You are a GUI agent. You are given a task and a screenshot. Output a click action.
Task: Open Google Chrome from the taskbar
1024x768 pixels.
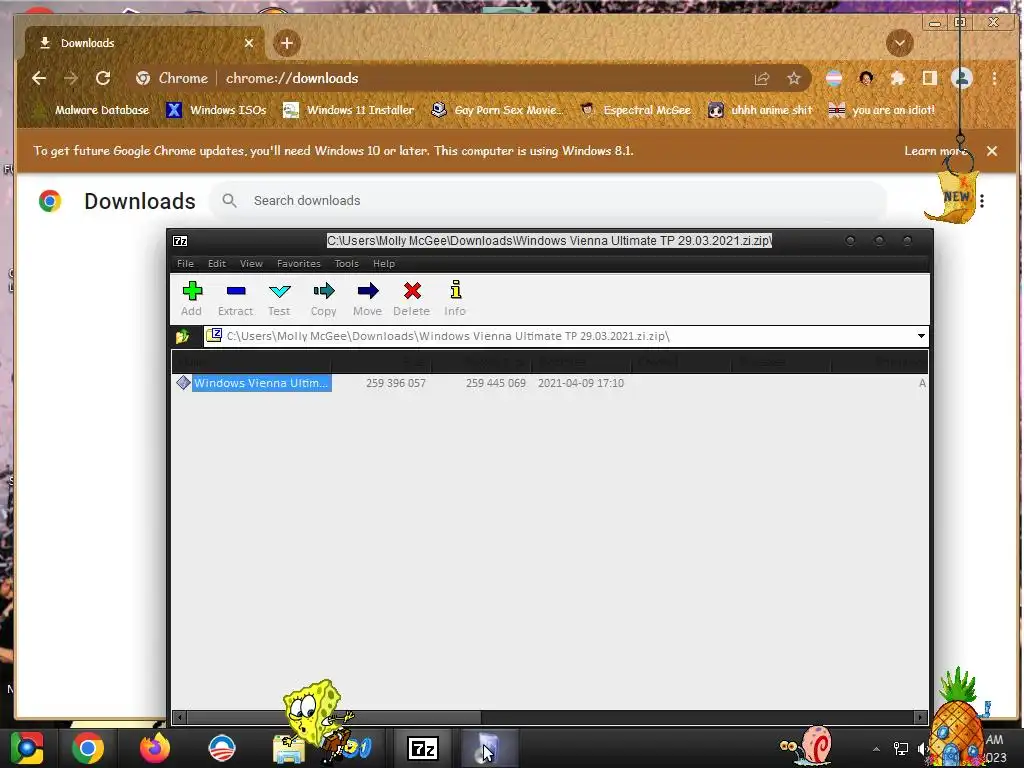point(88,748)
